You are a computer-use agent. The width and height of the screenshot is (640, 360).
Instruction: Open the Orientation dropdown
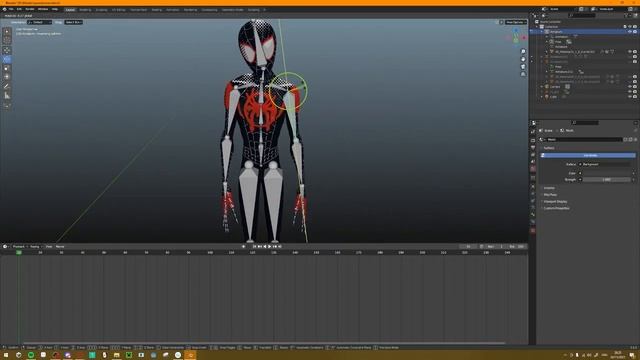click(x=40, y=22)
